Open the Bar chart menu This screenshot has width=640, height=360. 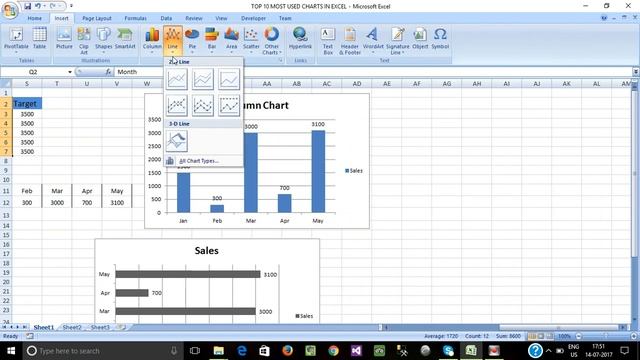[x=212, y=40]
